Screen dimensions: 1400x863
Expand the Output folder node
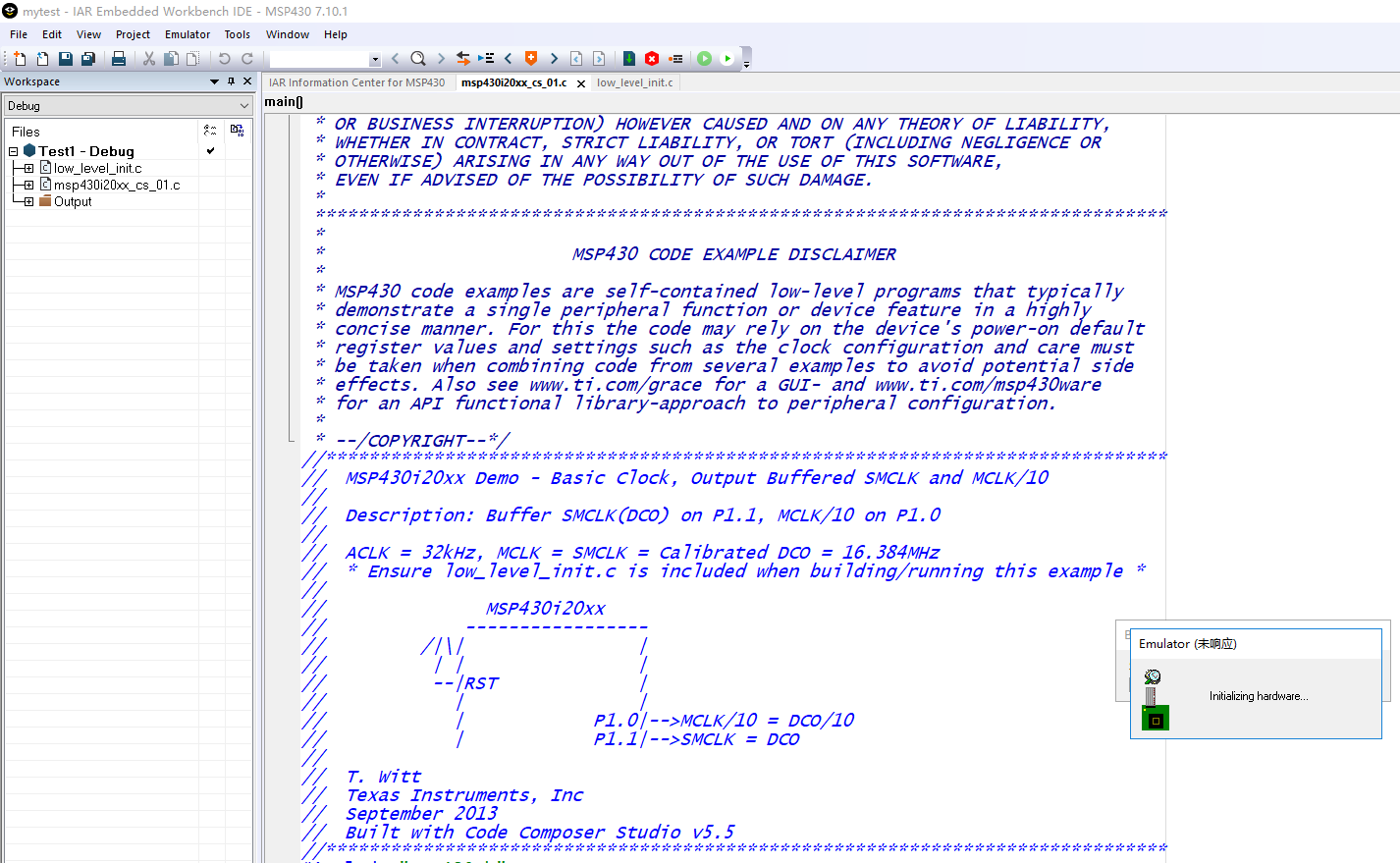click(28, 201)
